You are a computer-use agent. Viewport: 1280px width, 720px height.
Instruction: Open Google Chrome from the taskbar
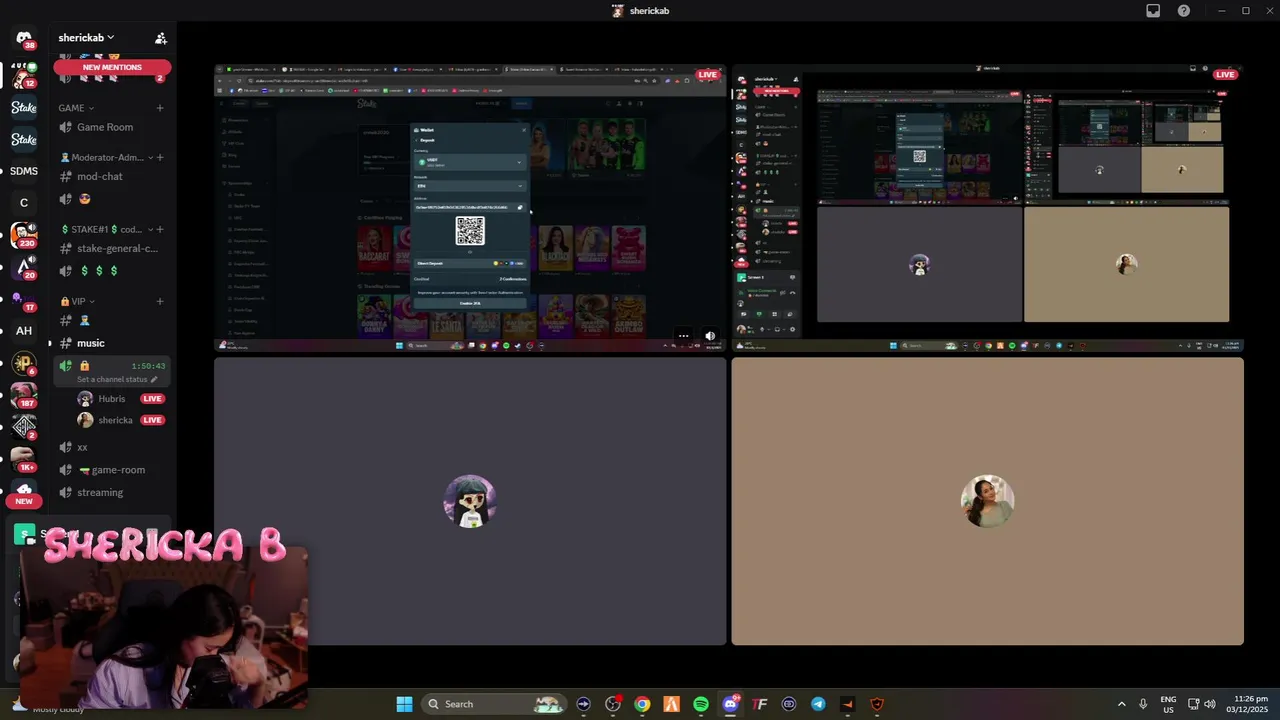coord(642,704)
